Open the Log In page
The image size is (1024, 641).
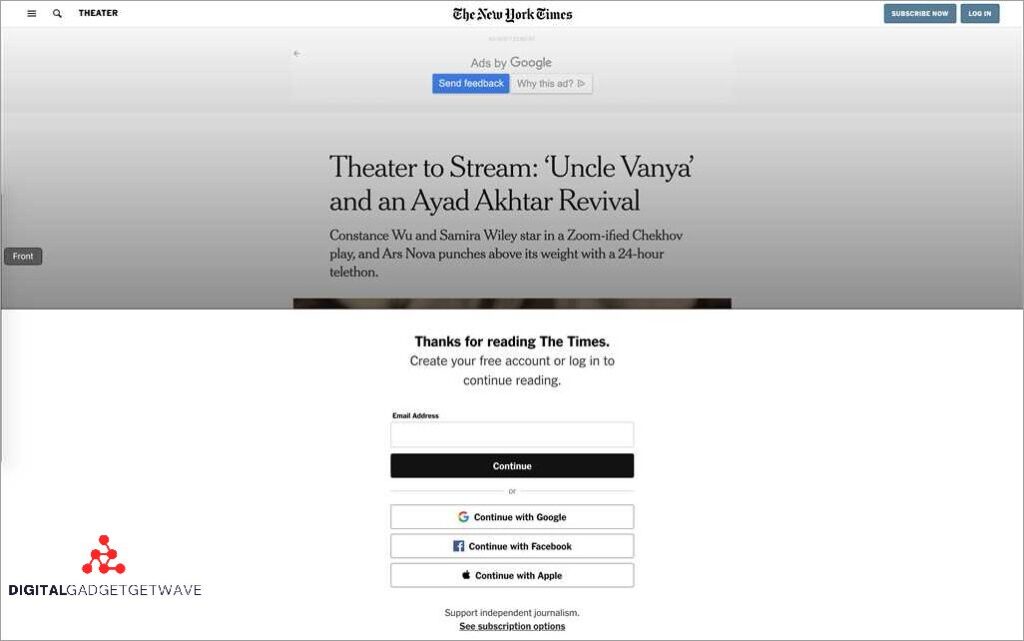[979, 14]
